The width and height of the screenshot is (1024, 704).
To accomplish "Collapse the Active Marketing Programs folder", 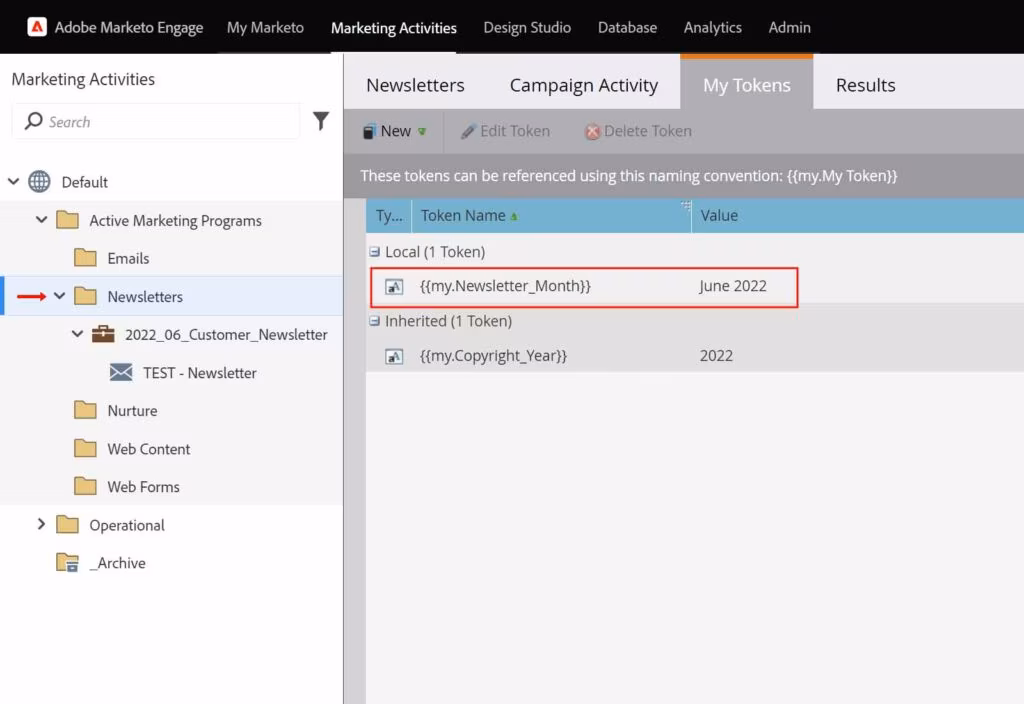I will coord(41,220).
